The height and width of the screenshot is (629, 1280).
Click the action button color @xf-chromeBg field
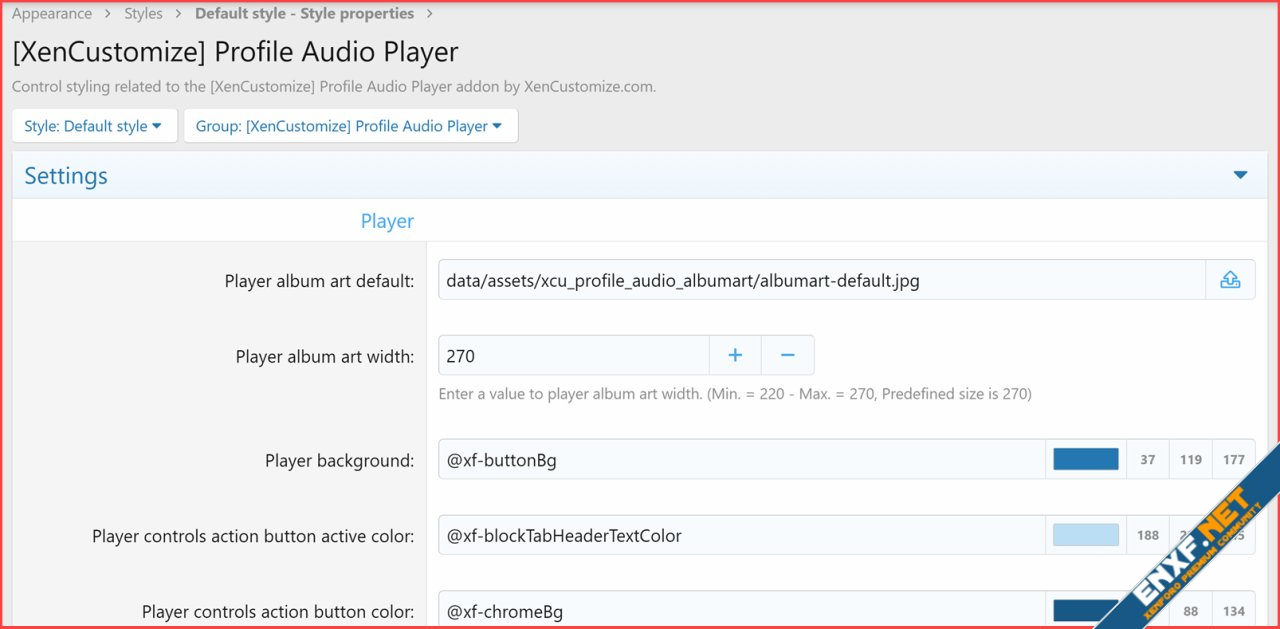point(742,611)
